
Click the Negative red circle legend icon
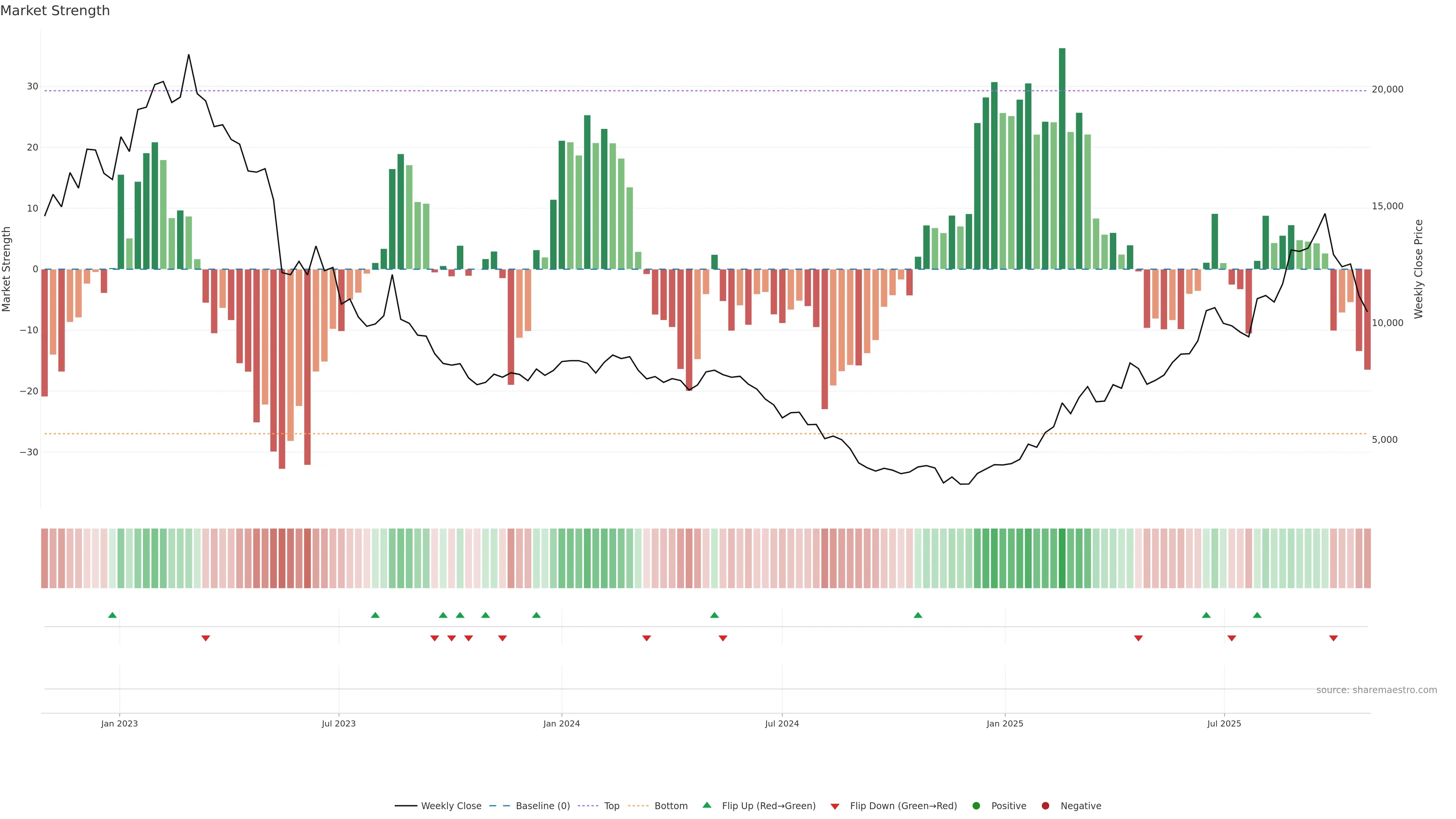(1045, 806)
